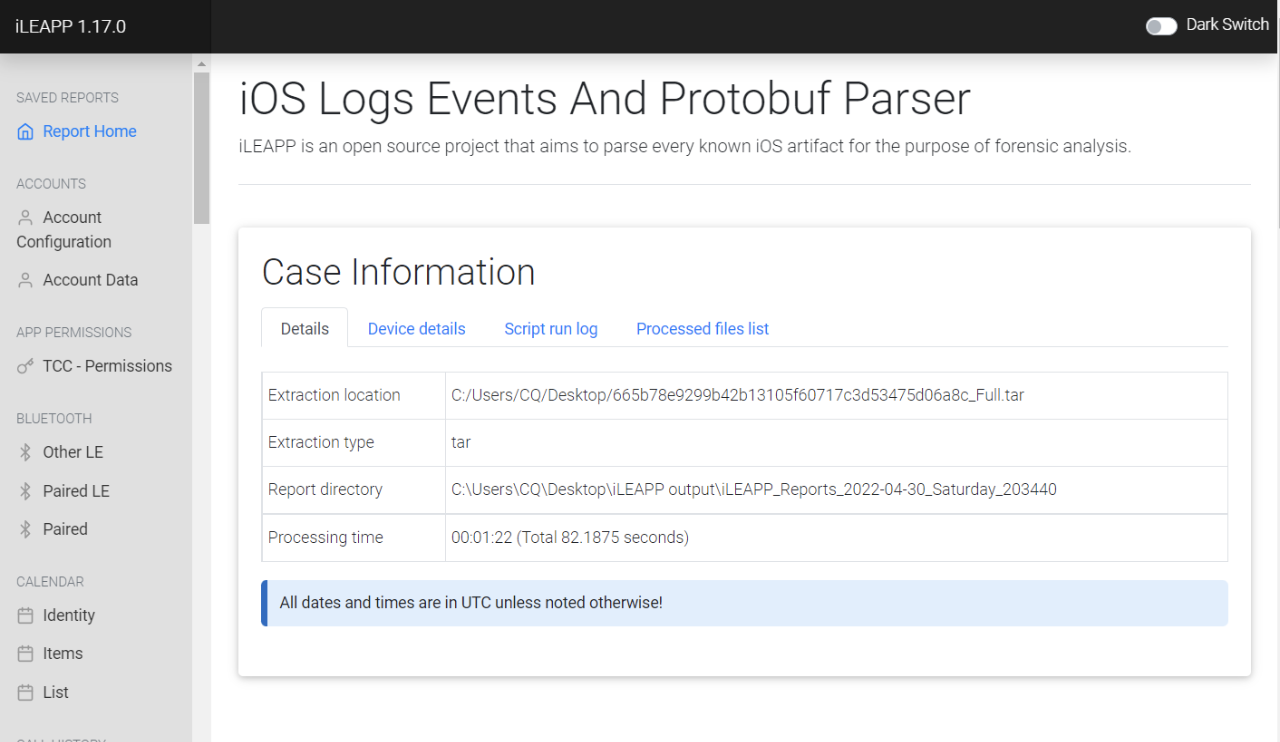The width and height of the screenshot is (1280, 742).
Task: Click the iLEAPP open source project description
Action: (x=685, y=146)
